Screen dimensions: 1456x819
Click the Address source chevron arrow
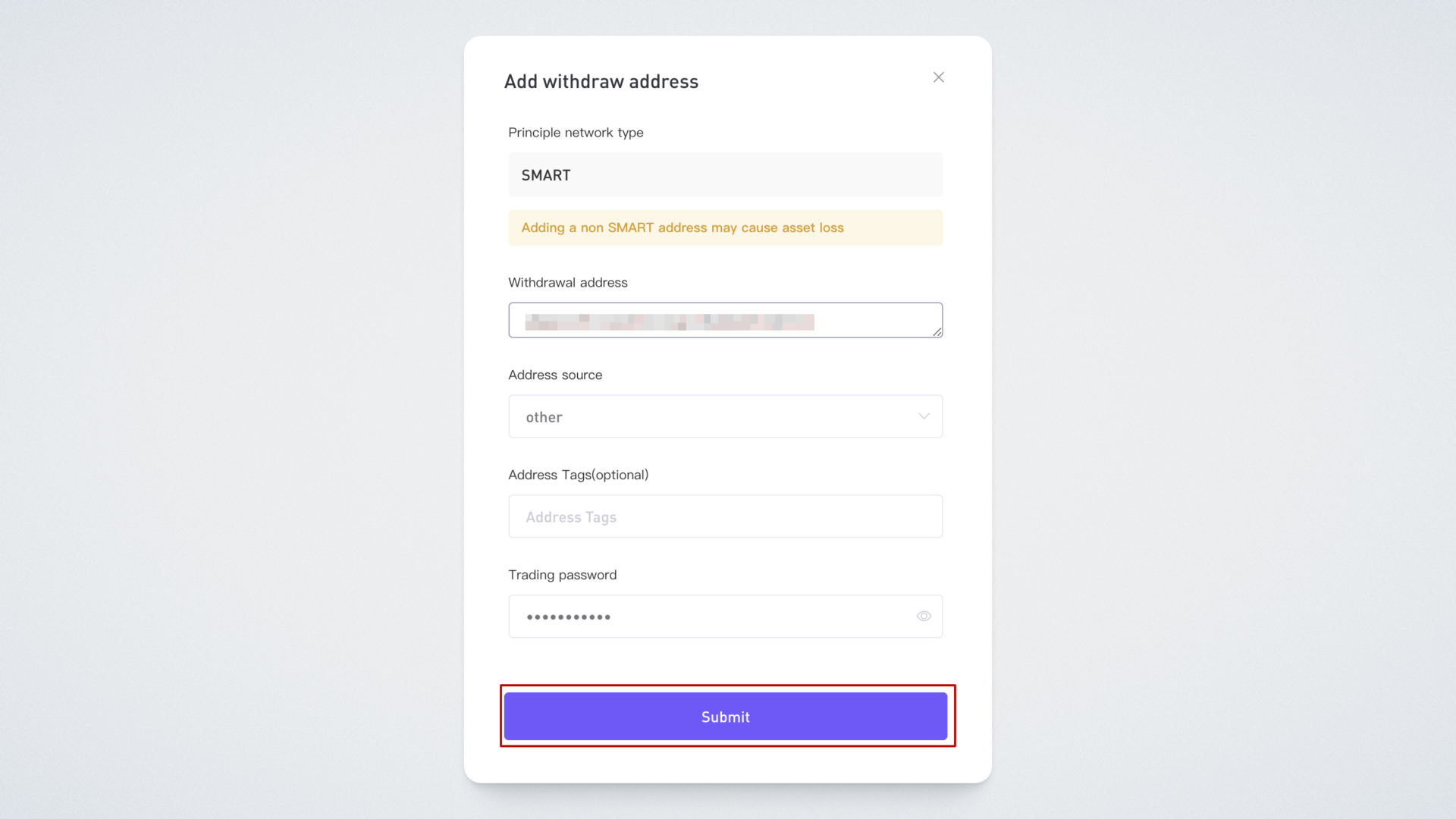click(924, 416)
